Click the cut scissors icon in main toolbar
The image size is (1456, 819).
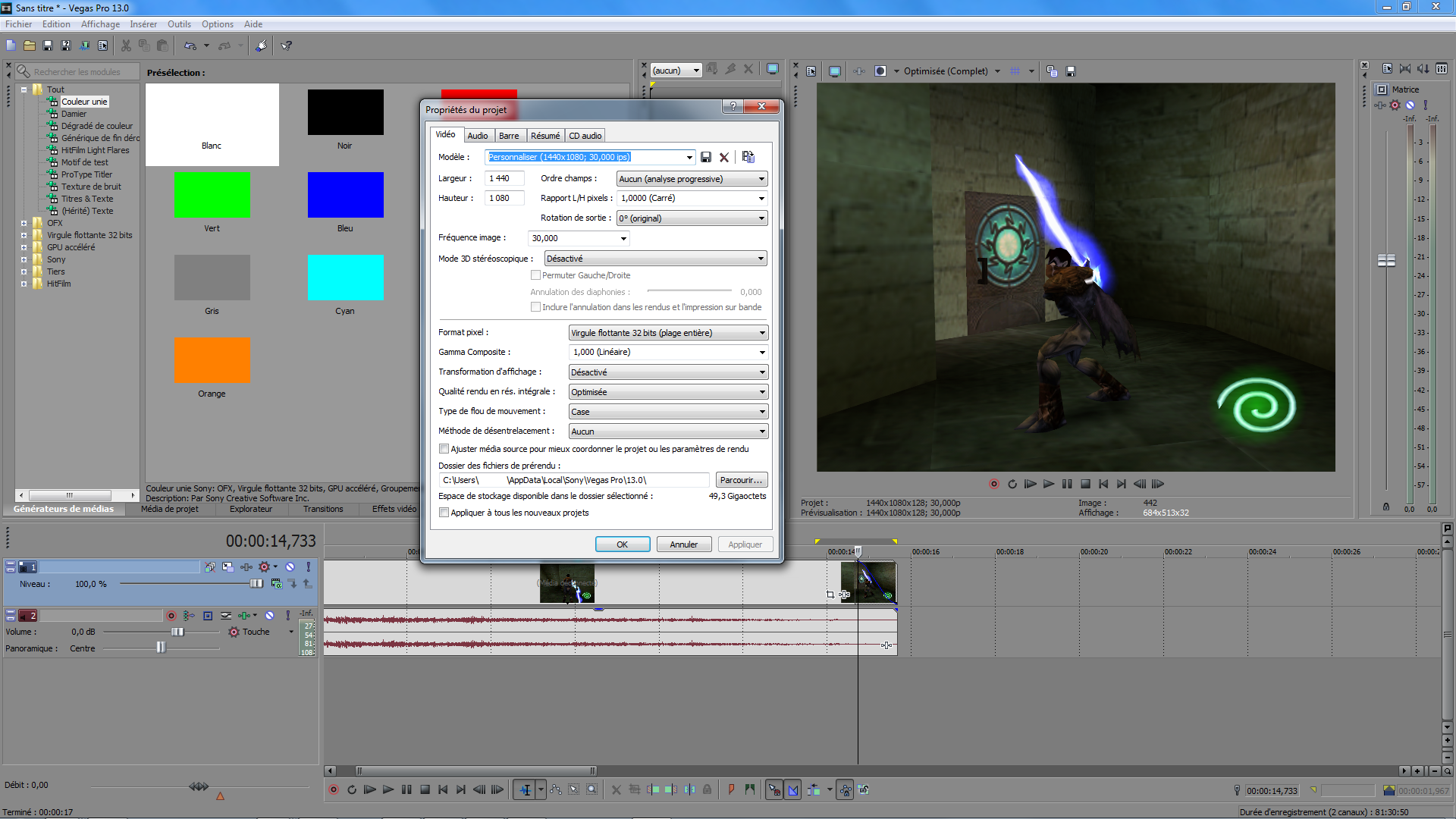[126, 45]
